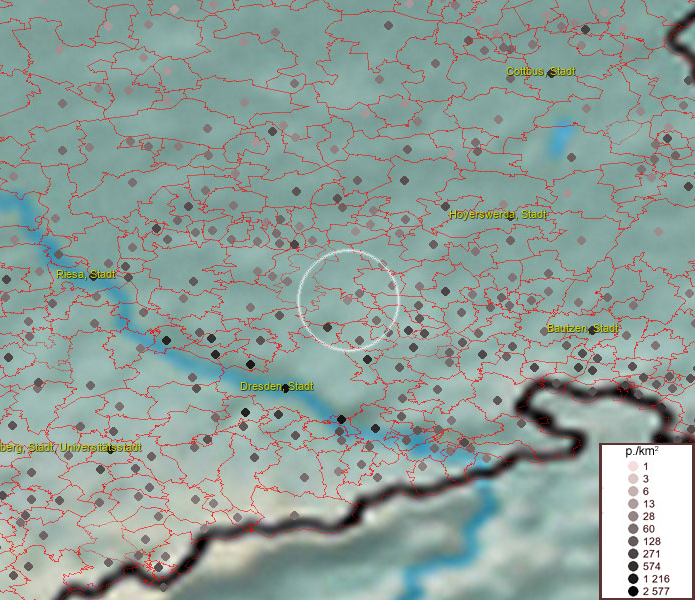Click the Cottbus, Stadt map label
Image resolution: width=695 pixels, height=600 pixels.
pos(541,71)
